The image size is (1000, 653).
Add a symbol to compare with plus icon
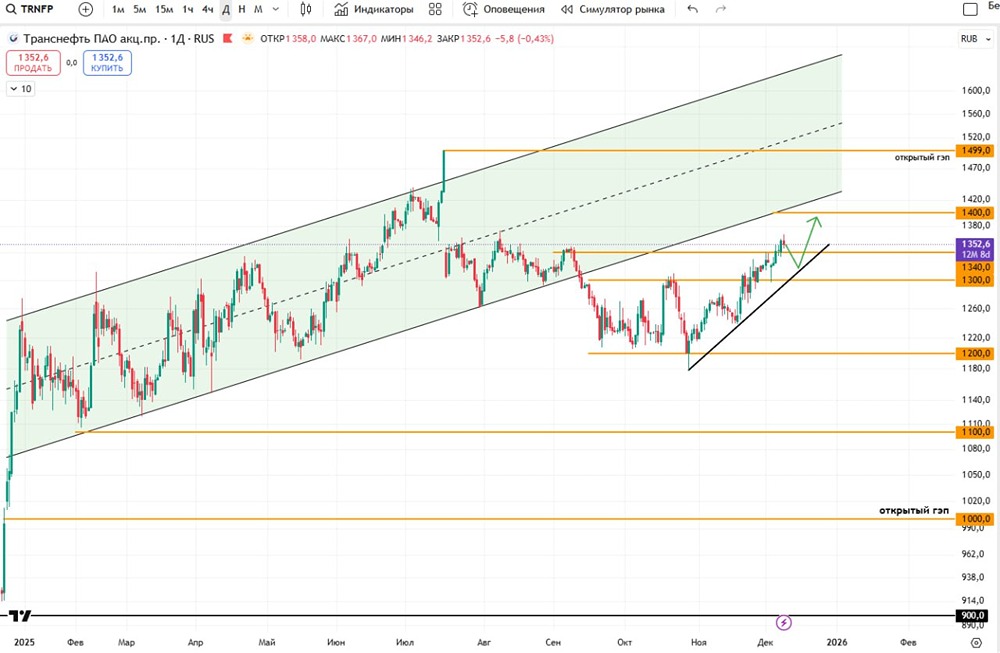pos(85,10)
